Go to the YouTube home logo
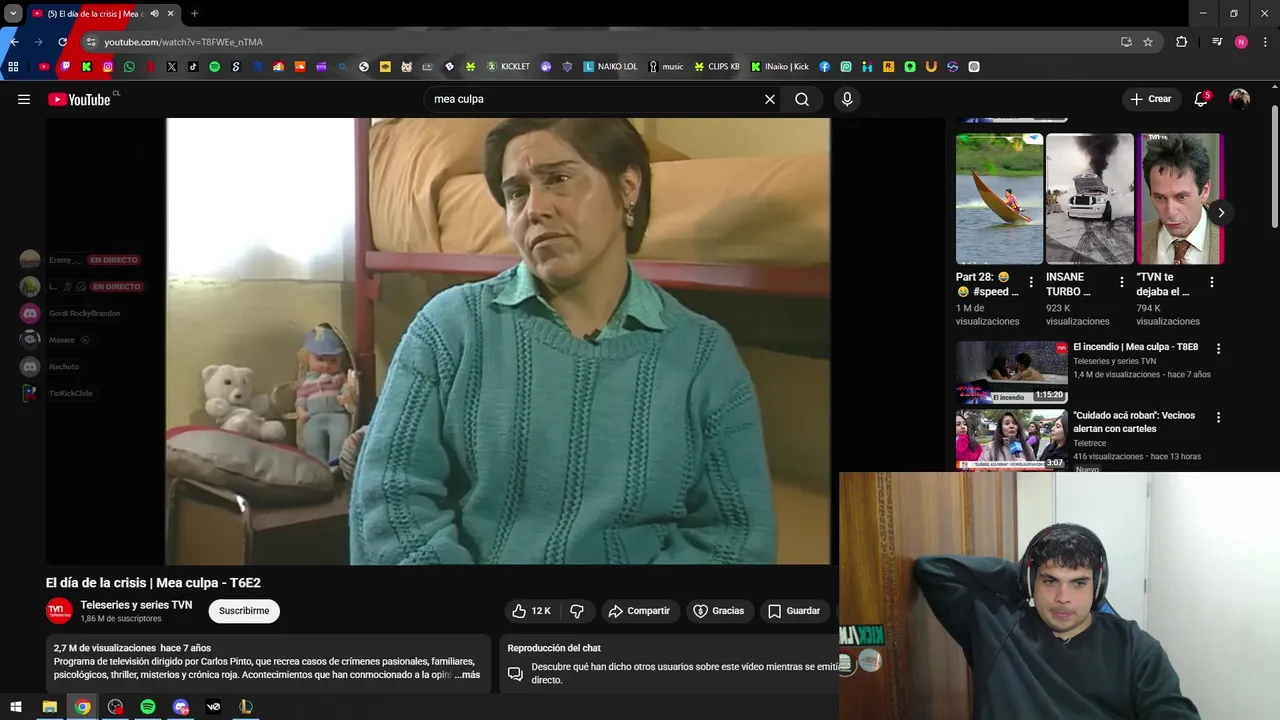Screen dimensions: 1280x720 pos(79,99)
